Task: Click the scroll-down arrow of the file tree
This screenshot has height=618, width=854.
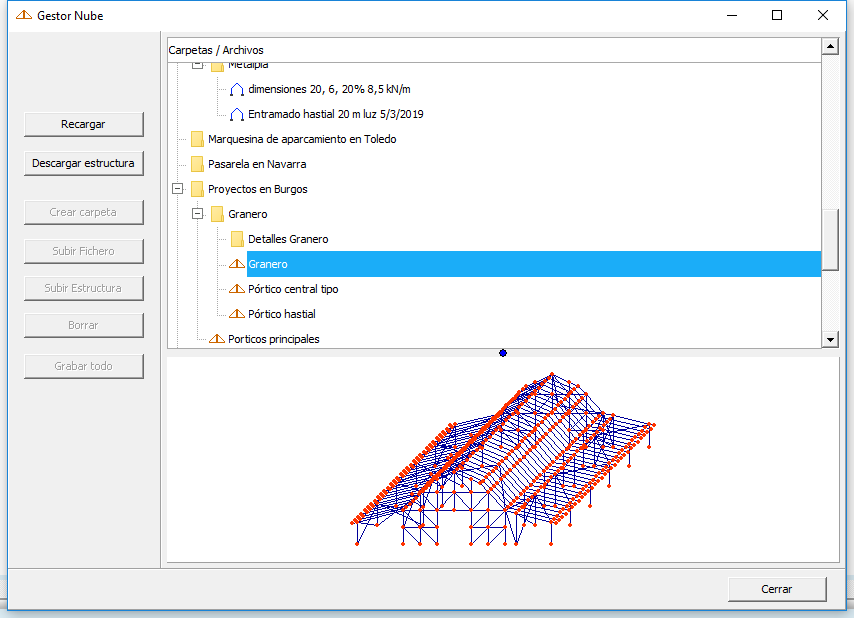Action: pos(829,340)
